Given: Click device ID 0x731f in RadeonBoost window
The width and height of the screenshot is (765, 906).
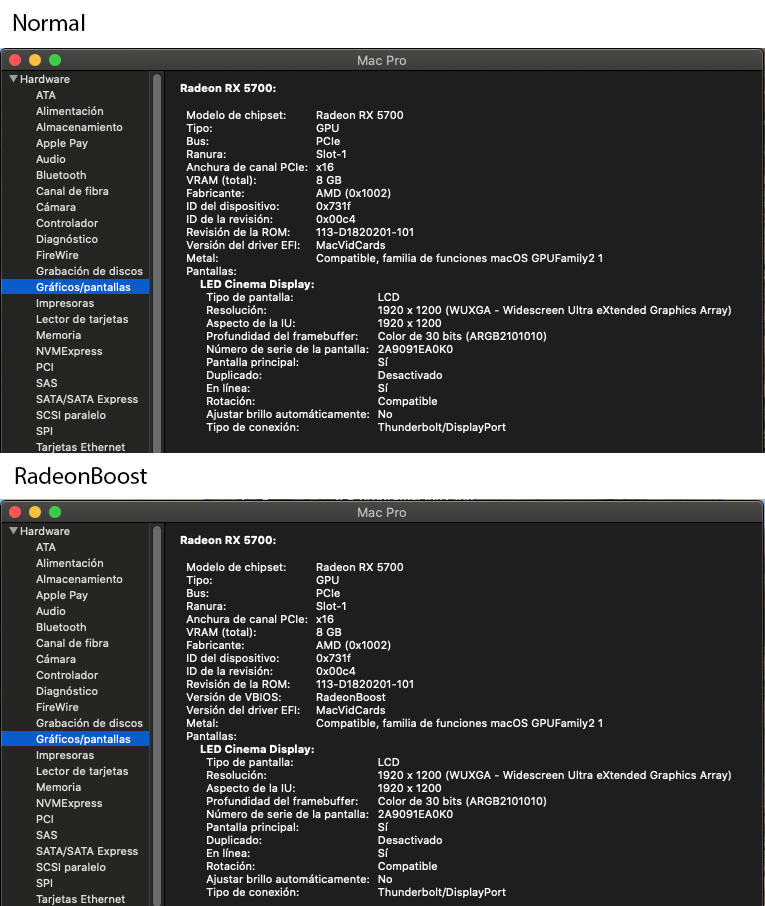Looking at the screenshot, I should coord(333,658).
